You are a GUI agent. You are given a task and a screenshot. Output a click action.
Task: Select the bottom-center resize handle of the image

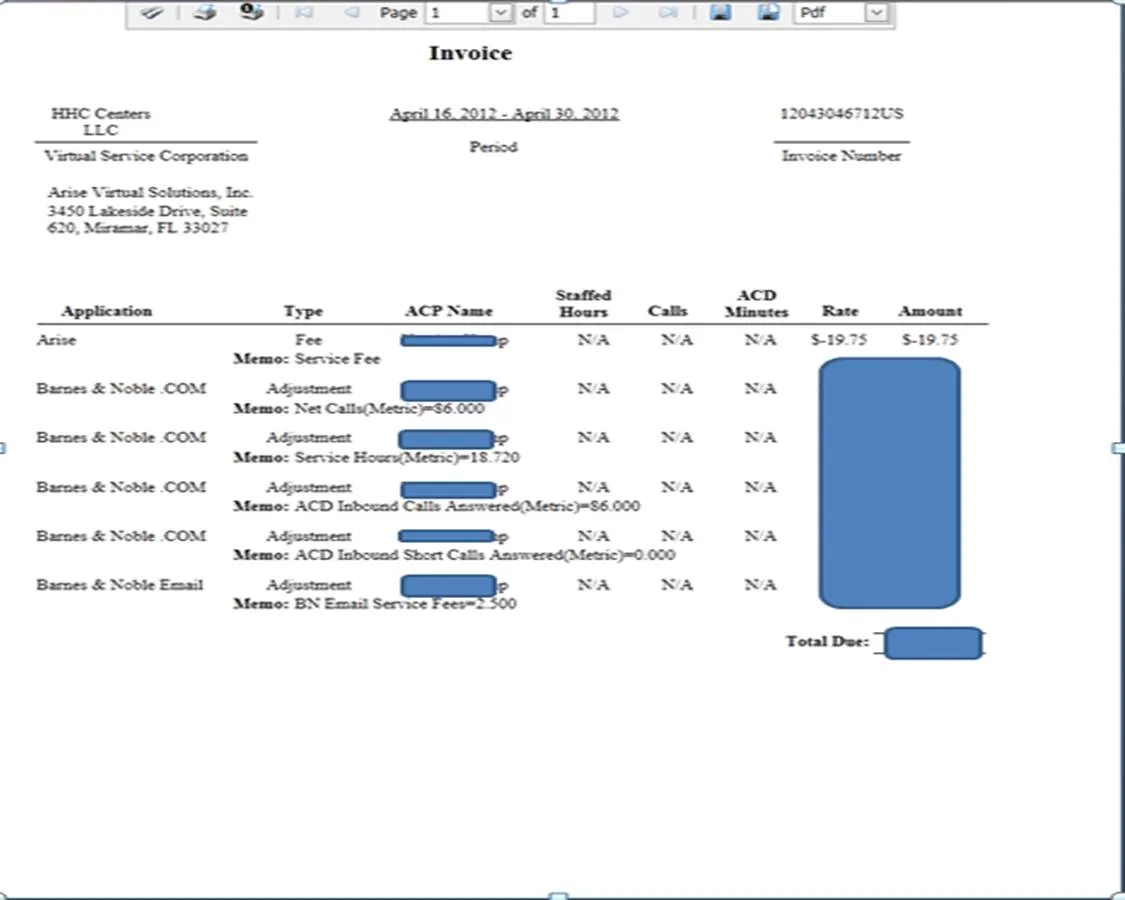coord(560,895)
